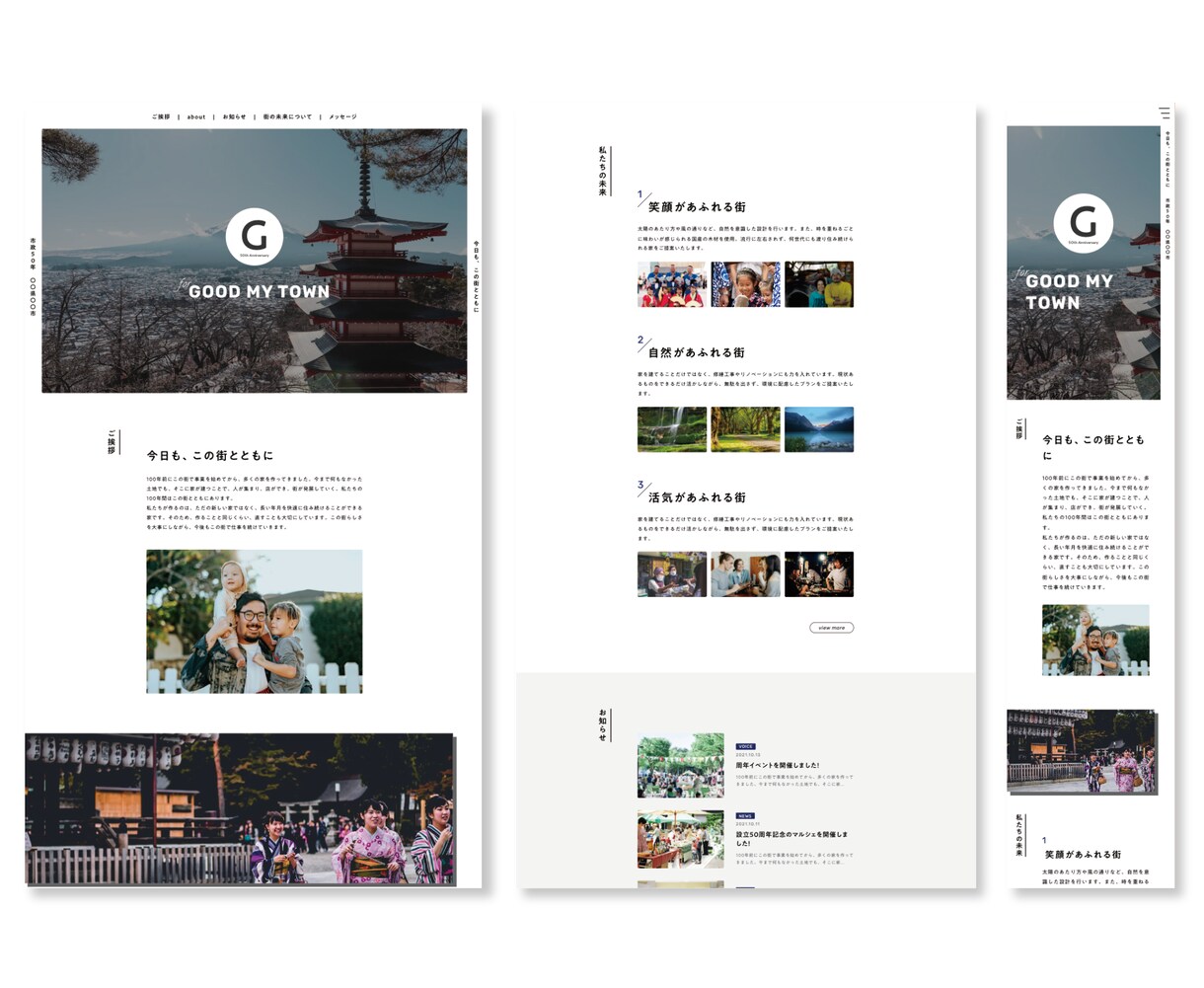Go to お知らせ in the top navigation
The image size is (1204, 988).
click(235, 116)
